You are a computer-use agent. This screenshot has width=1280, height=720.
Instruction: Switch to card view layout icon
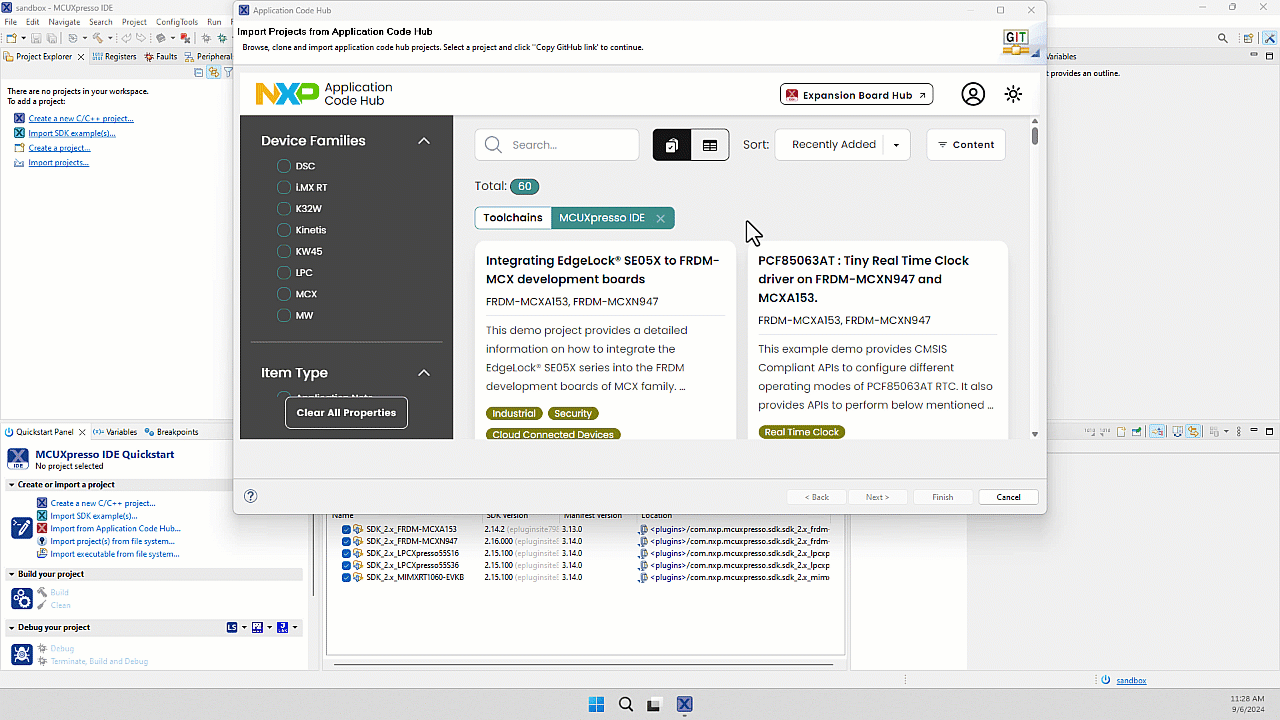[x=672, y=145]
